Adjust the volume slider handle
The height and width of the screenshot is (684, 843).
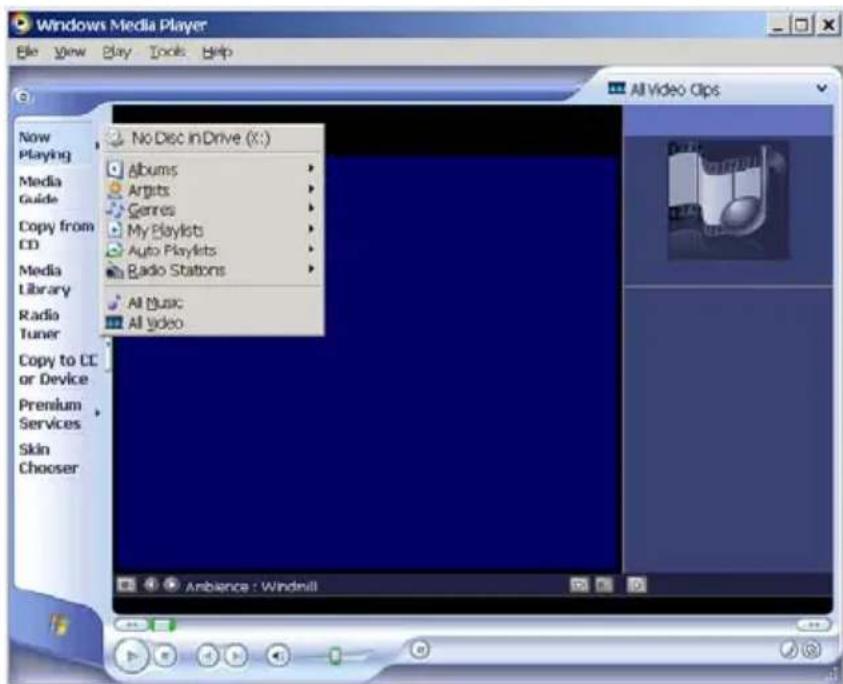335,656
